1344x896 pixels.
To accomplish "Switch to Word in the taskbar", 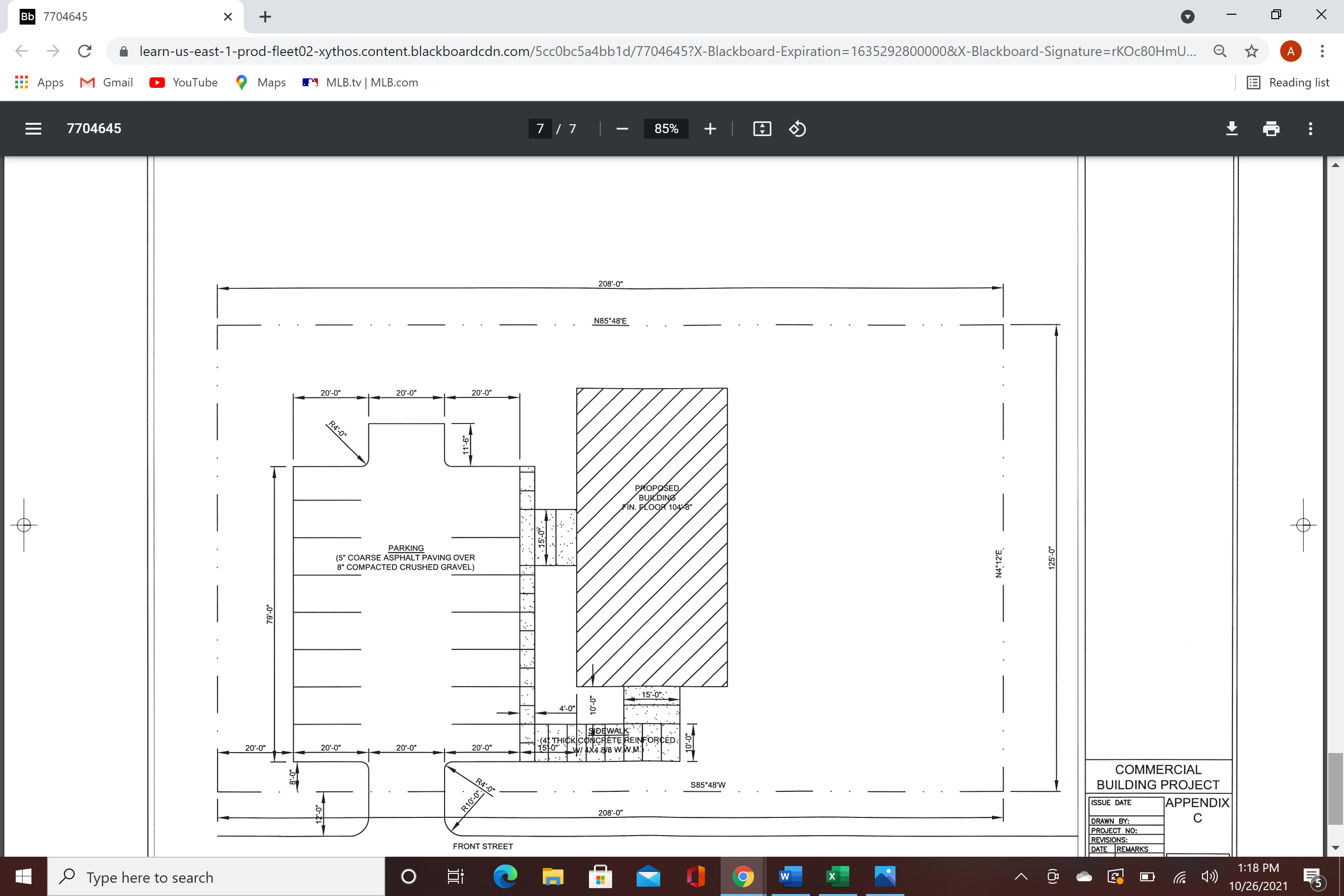I will tap(790, 876).
